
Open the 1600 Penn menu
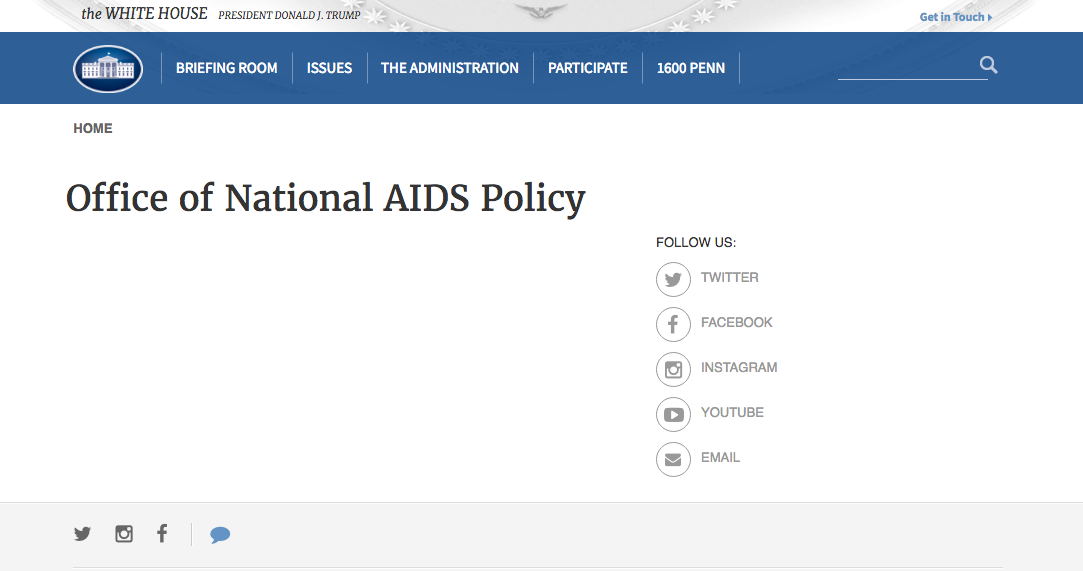(x=691, y=68)
